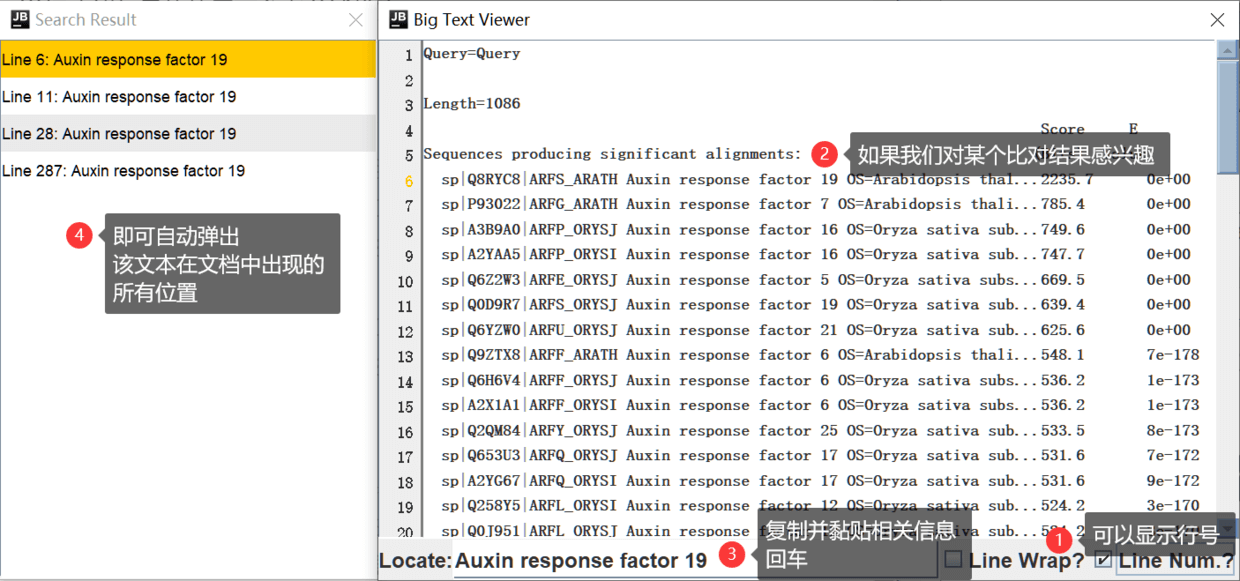The width and height of the screenshot is (1240, 581).
Task: Click the Length=1086 line
Action: coord(472,104)
